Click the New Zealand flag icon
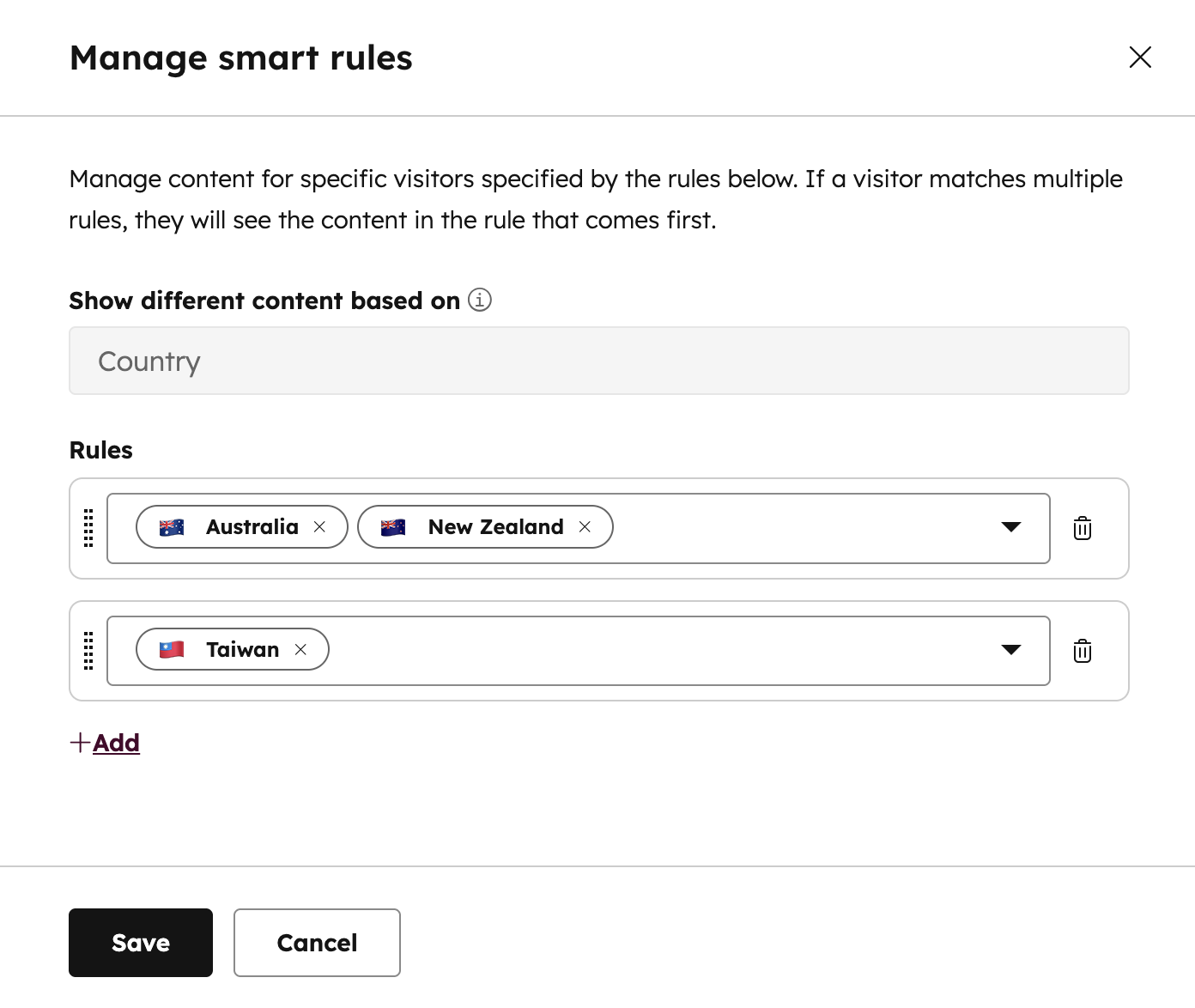 393,526
